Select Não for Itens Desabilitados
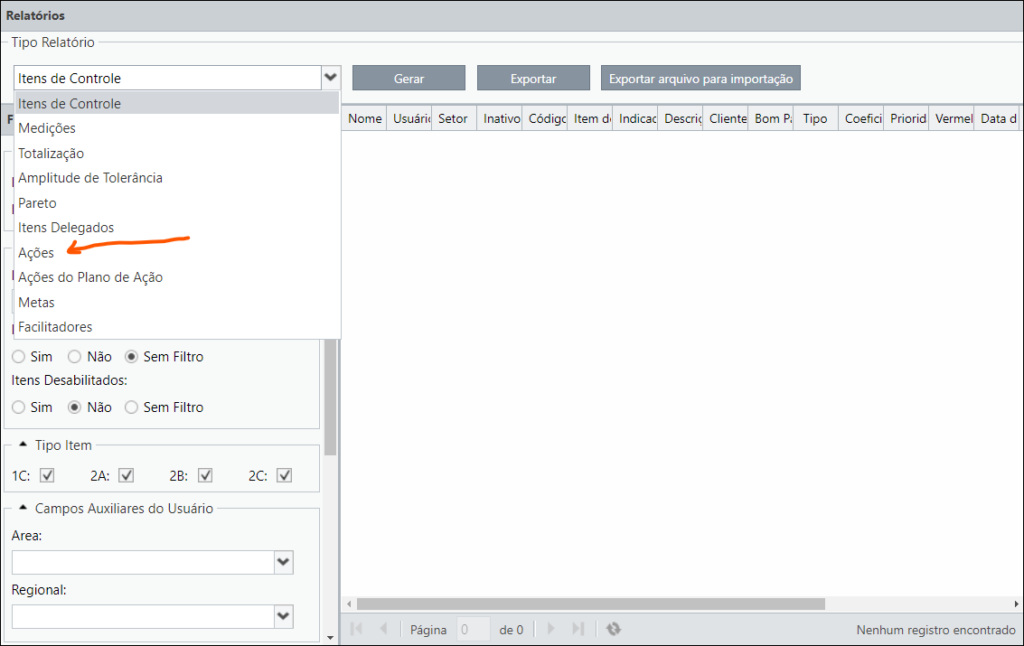Viewport: 1024px width, 646px height. 75,407
